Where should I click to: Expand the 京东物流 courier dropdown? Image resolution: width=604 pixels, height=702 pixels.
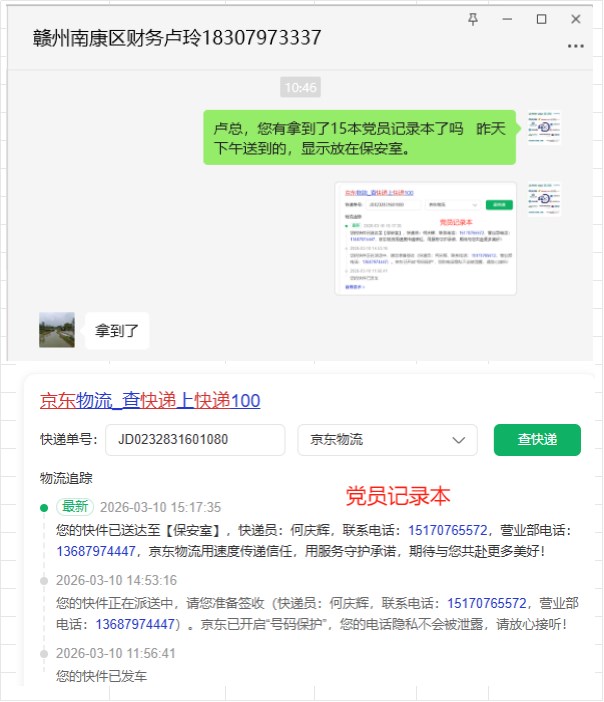click(386, 440)
